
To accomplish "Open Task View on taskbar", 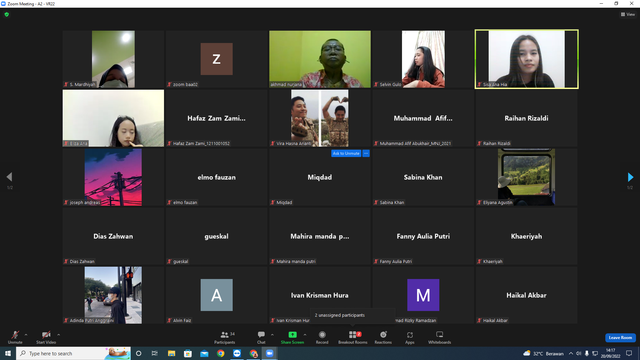I will pyautogui.click(x=155, y=353).
